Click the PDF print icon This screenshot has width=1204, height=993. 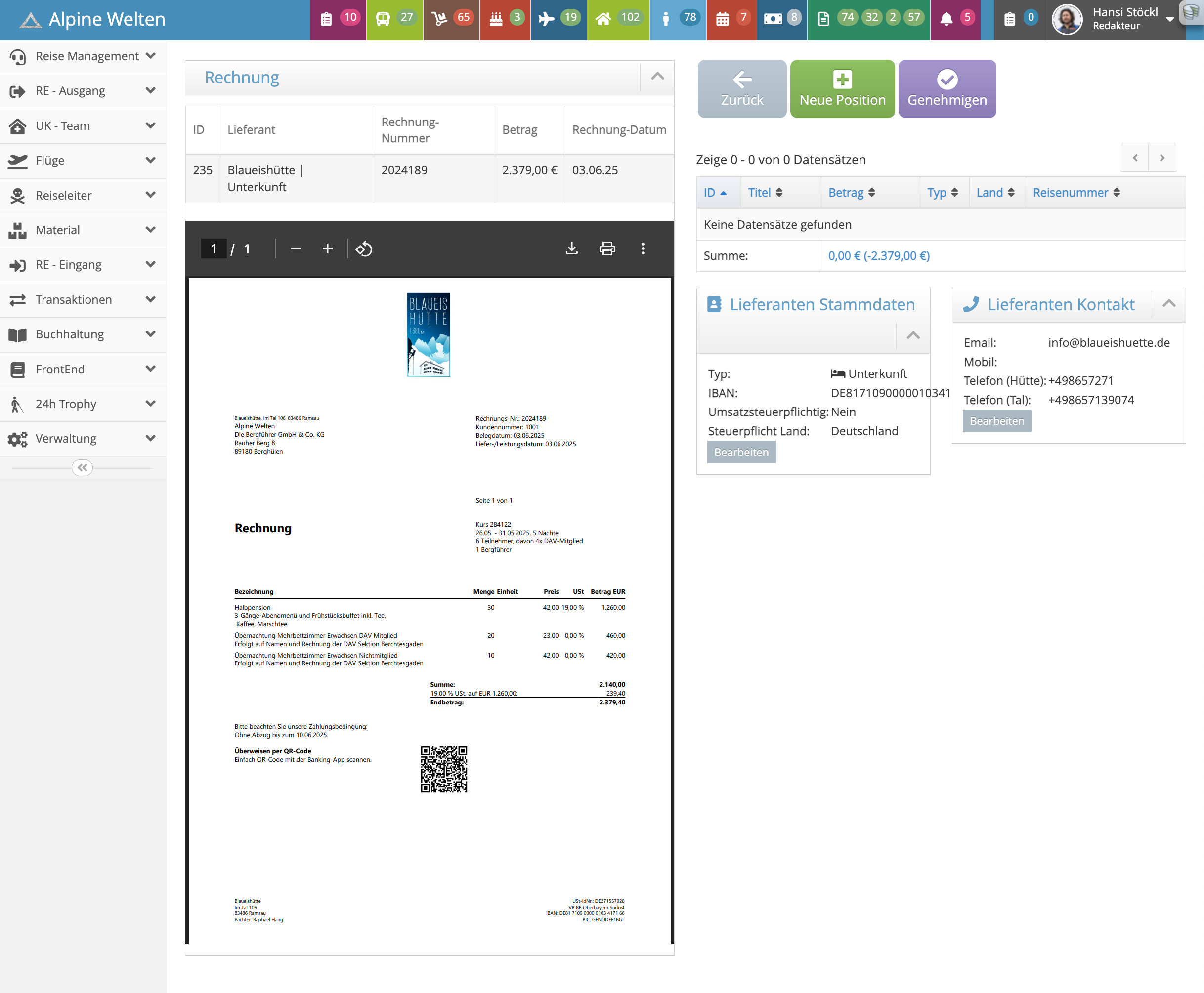coord(606,248)
